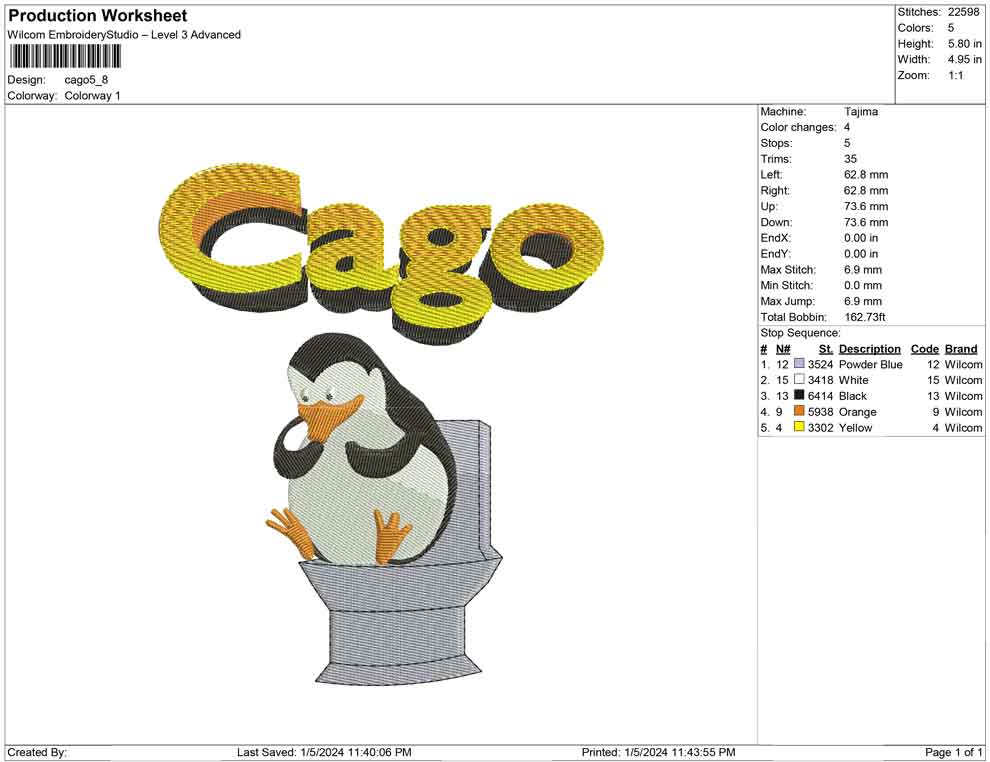Screen dimensions: 990x762
Task: Click the Height value '5.80 in'
Action: click(x=964, y=44)
